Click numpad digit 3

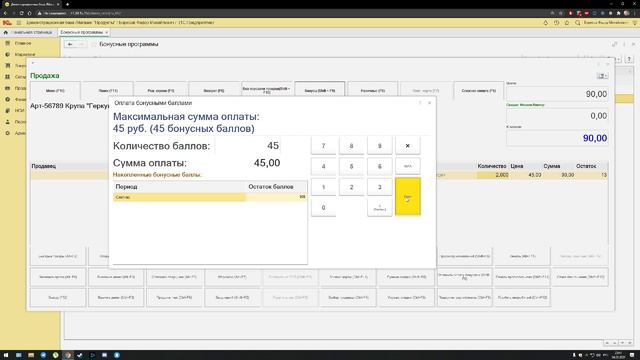(380, 187)
